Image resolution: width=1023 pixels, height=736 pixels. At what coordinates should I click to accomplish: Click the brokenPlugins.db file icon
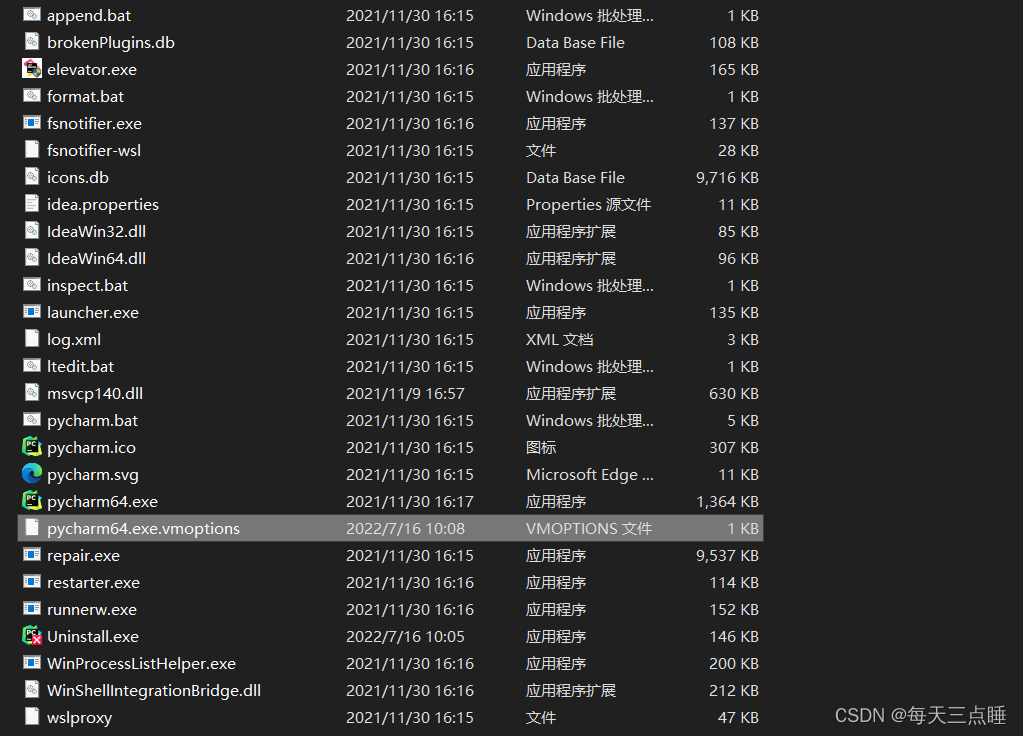(x=32, y=42)
